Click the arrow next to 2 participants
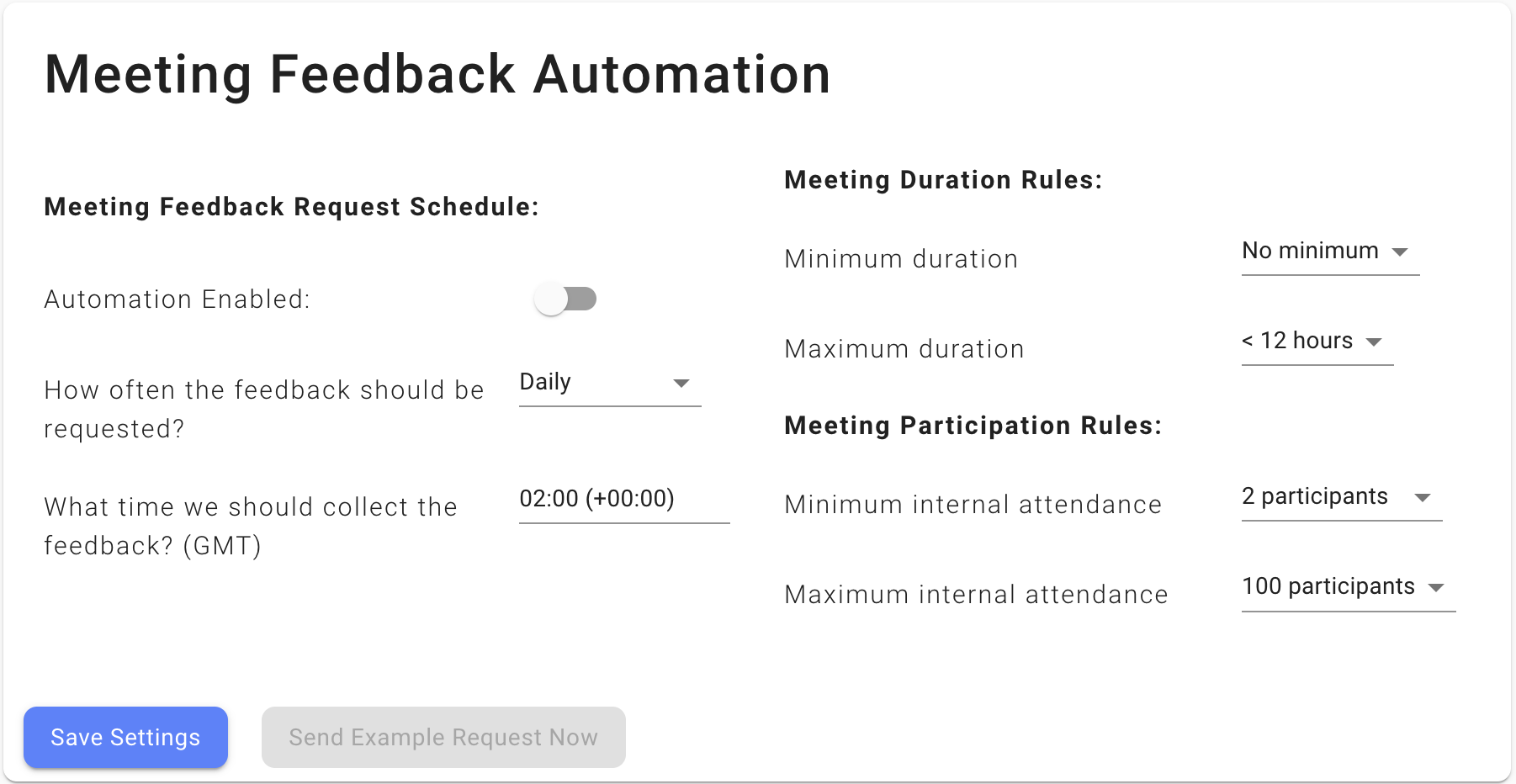 (x=1423, y=498)
